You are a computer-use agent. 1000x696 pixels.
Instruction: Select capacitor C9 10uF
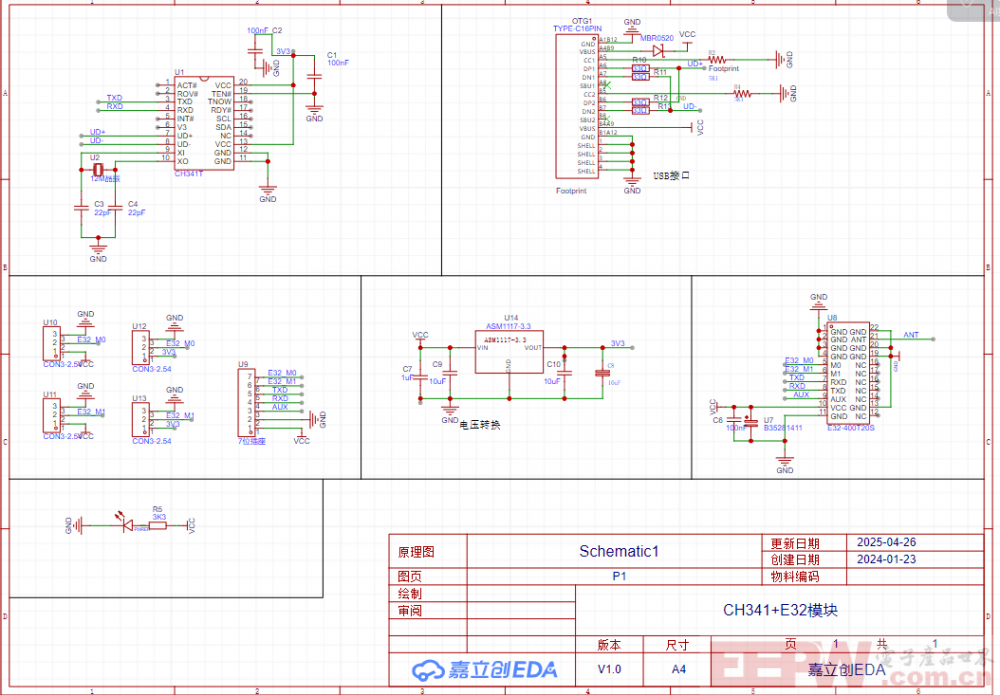[x=450, y=373]
